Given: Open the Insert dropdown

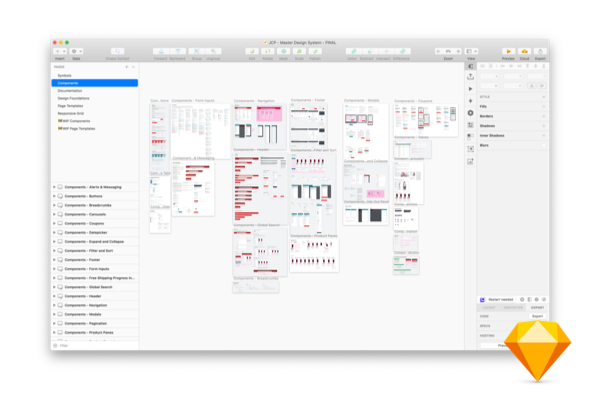Looking at the screenshot, I should [x=60, y=51].
